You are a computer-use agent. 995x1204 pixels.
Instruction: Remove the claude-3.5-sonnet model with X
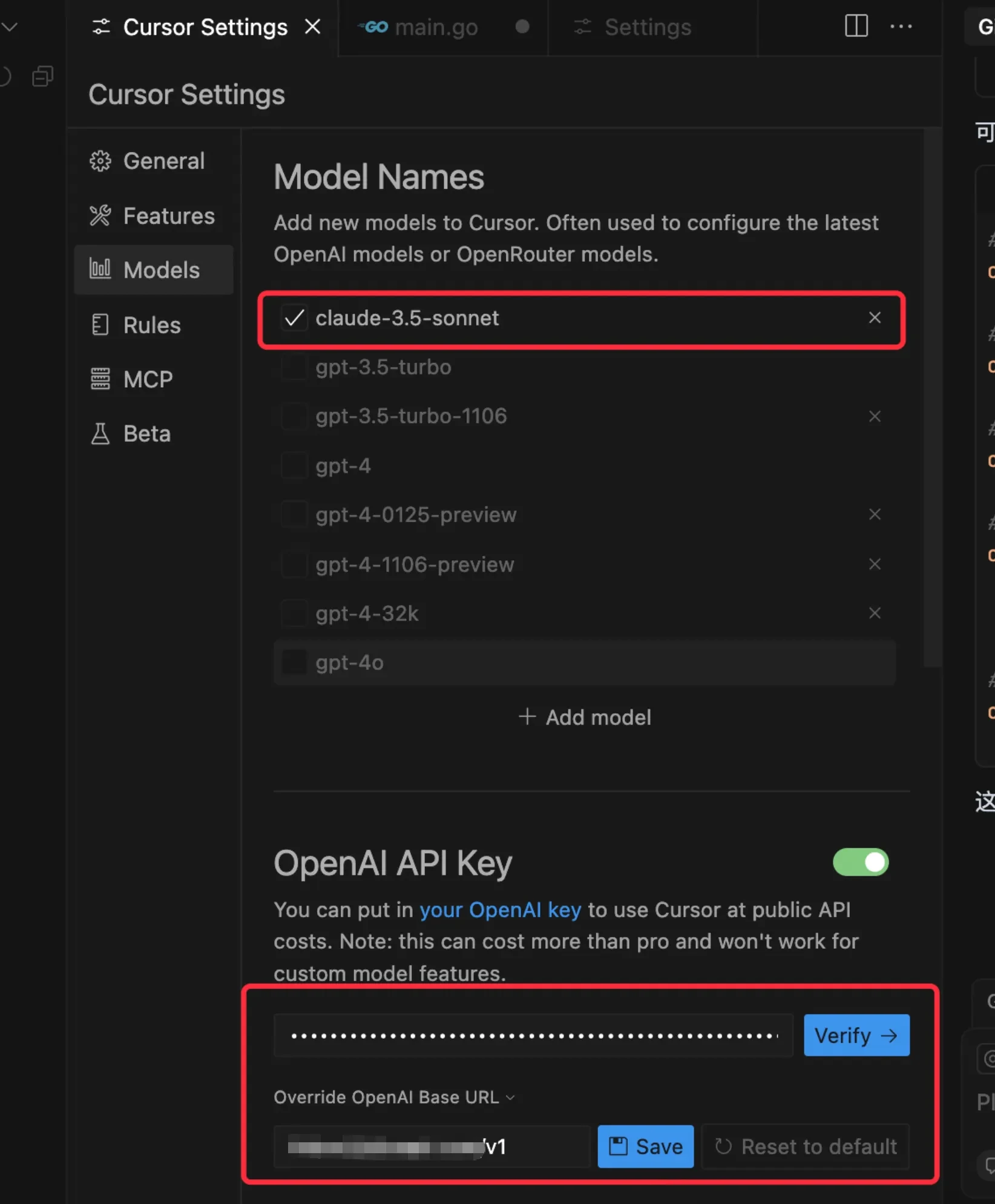[875, 318]
